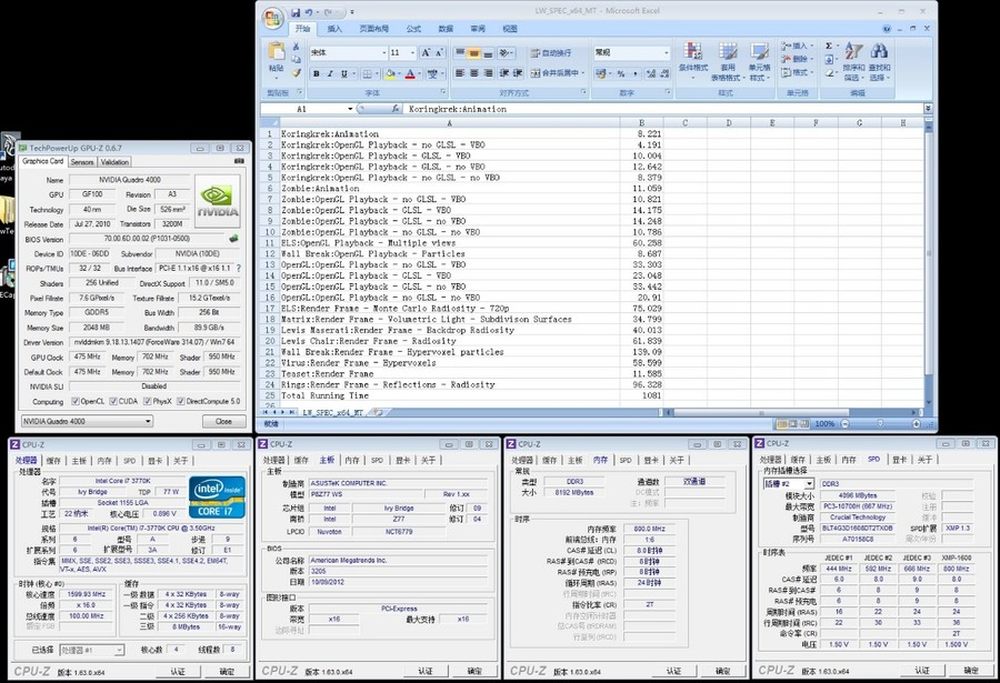
Task: Toggle the DirectCompute 5.0 checkbox
Action: coord(180,401)
